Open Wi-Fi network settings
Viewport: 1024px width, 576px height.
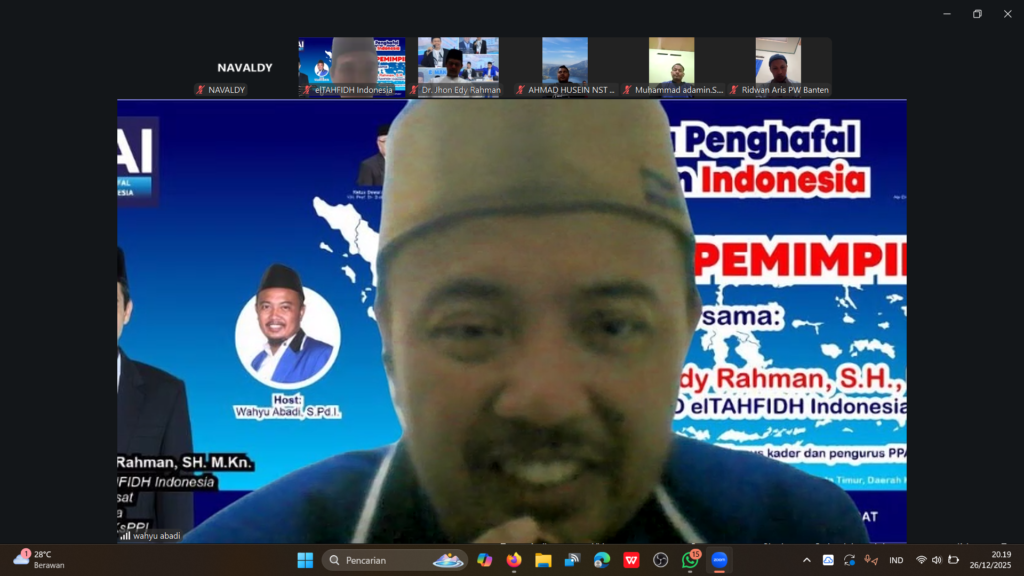point(921,560)
